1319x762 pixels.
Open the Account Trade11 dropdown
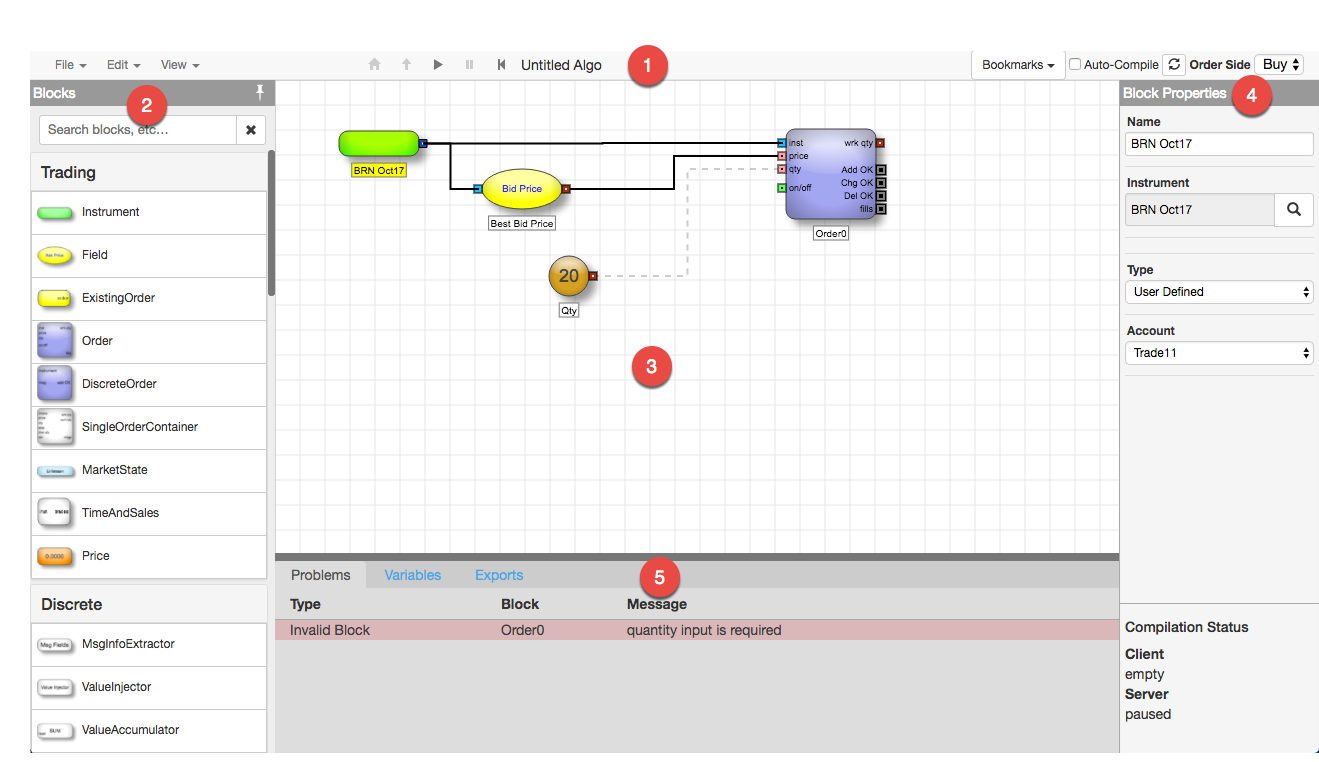[x=1219, y=353]
